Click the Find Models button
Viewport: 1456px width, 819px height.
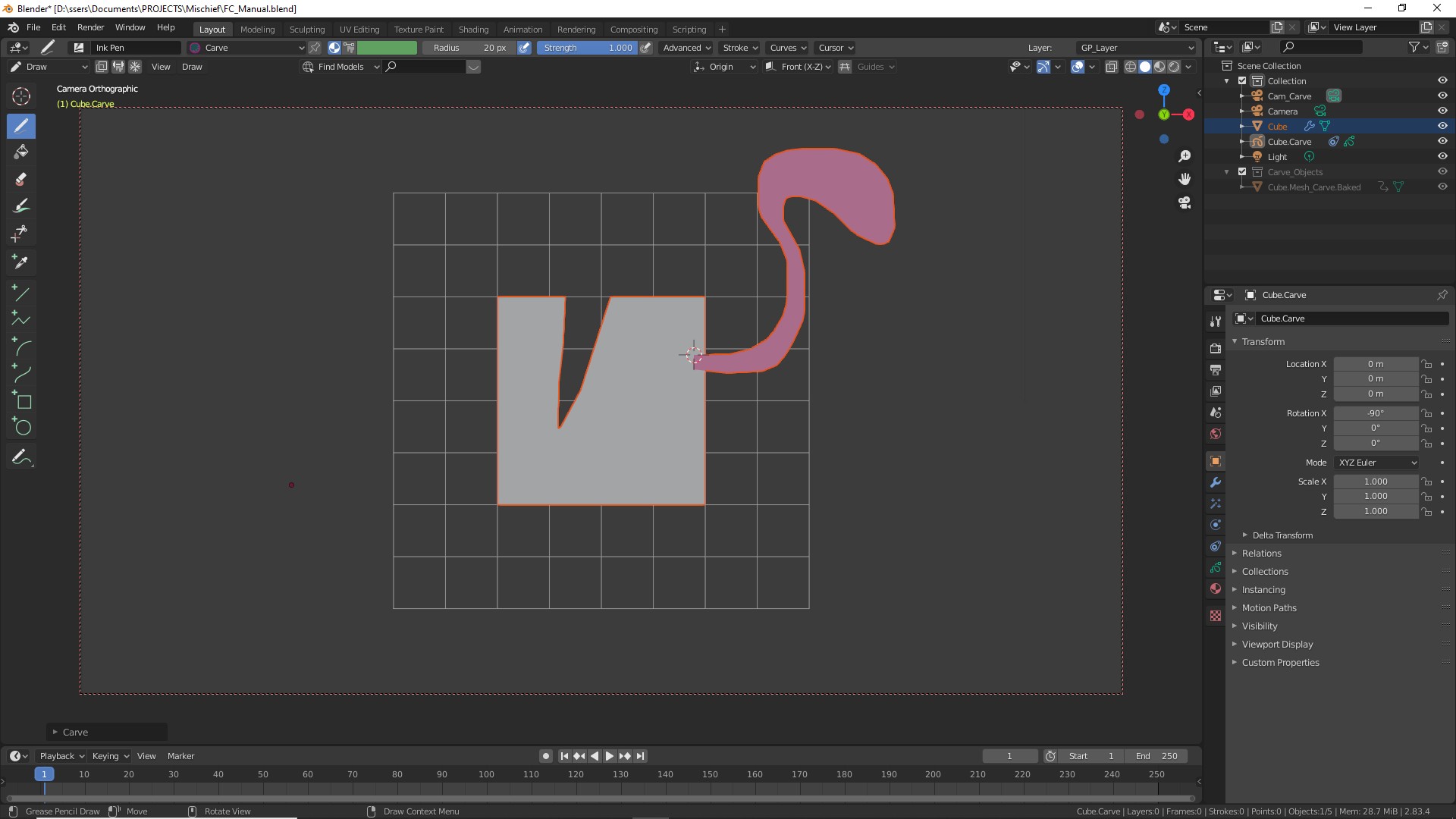click(x=340, y=67)
